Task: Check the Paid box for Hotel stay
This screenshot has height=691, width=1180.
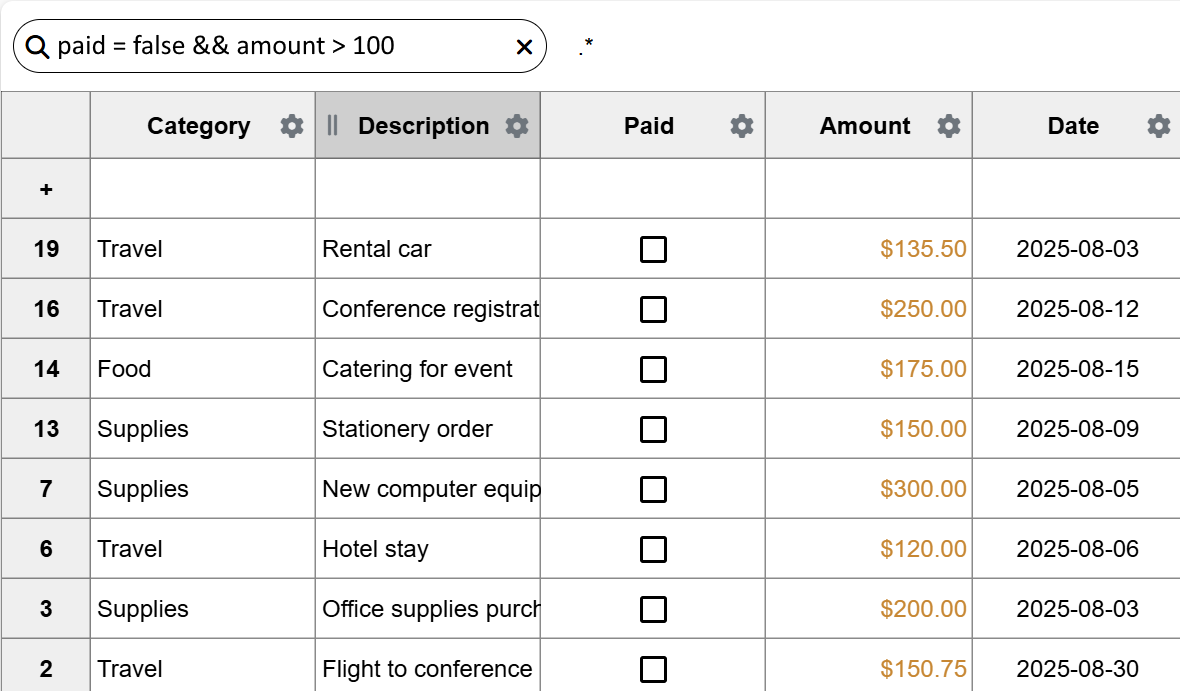Action: tap(653, 549)
